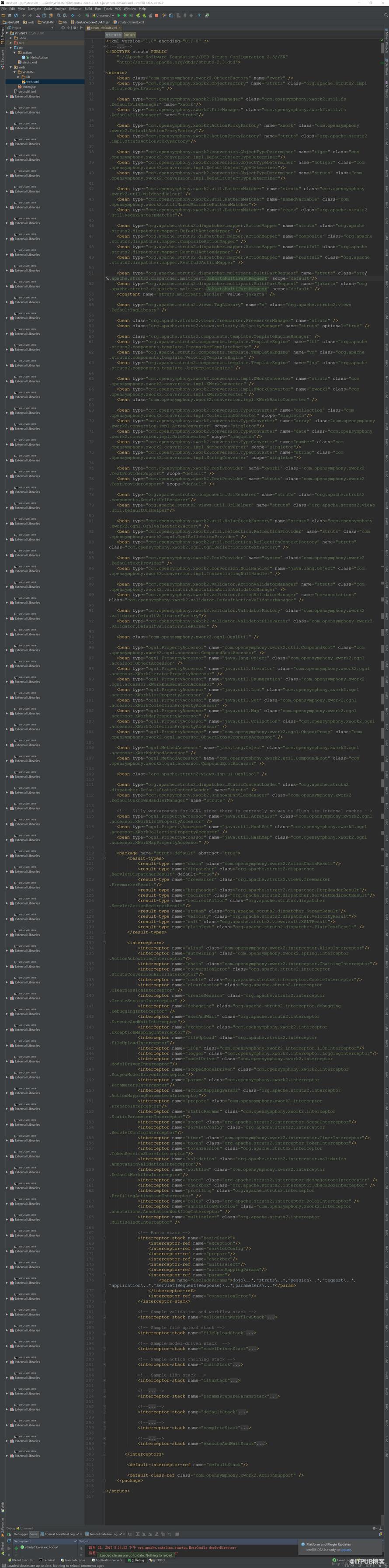Image resolution: width=389 pixels, height=1568 pixels.
Task: Open the Unnamed run configuration dropdown
Action: (x=104, y=15)
